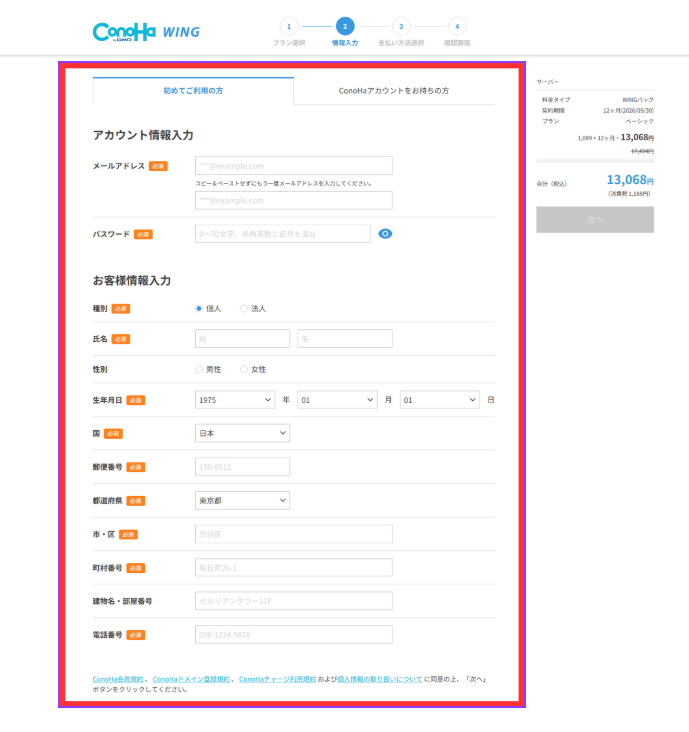Switch to the 初めてご利用の方 tab

click(x=193, y=91)
